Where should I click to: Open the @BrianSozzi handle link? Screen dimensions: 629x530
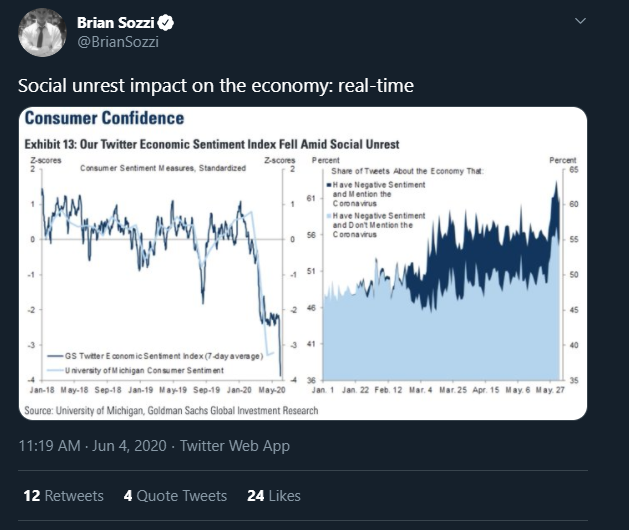[118, 42]
